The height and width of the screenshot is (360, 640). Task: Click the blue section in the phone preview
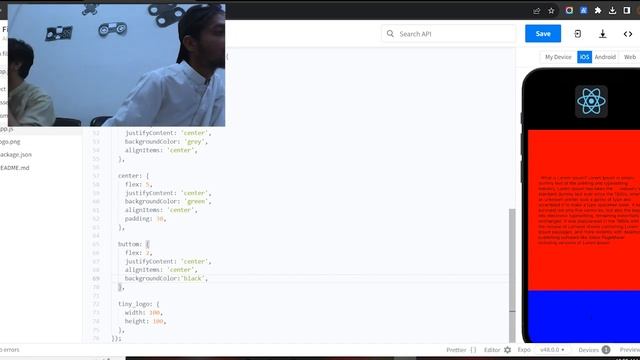[584, 316]
